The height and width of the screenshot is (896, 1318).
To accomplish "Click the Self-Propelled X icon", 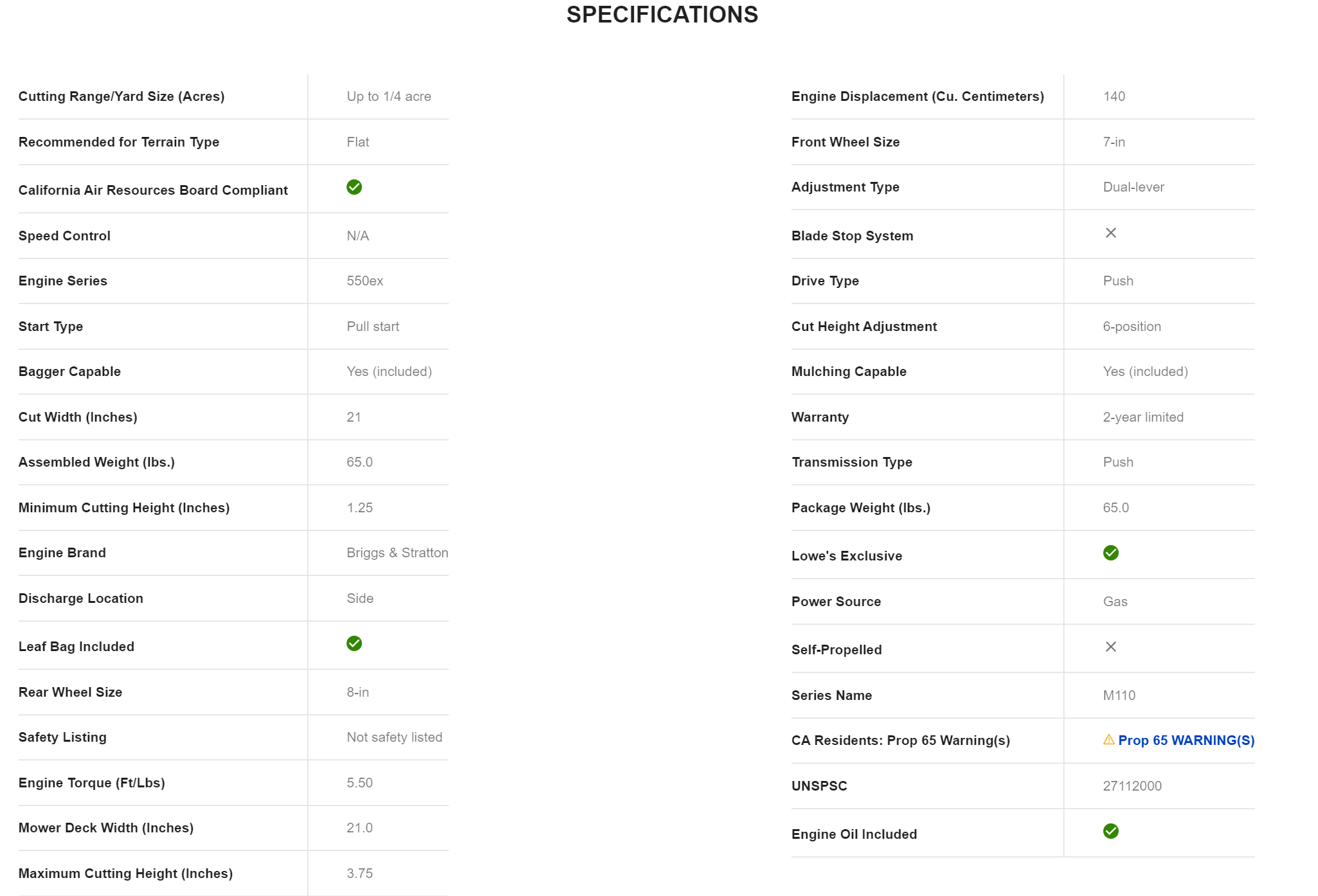I will pyautogui.click(x=1110, y=647).
